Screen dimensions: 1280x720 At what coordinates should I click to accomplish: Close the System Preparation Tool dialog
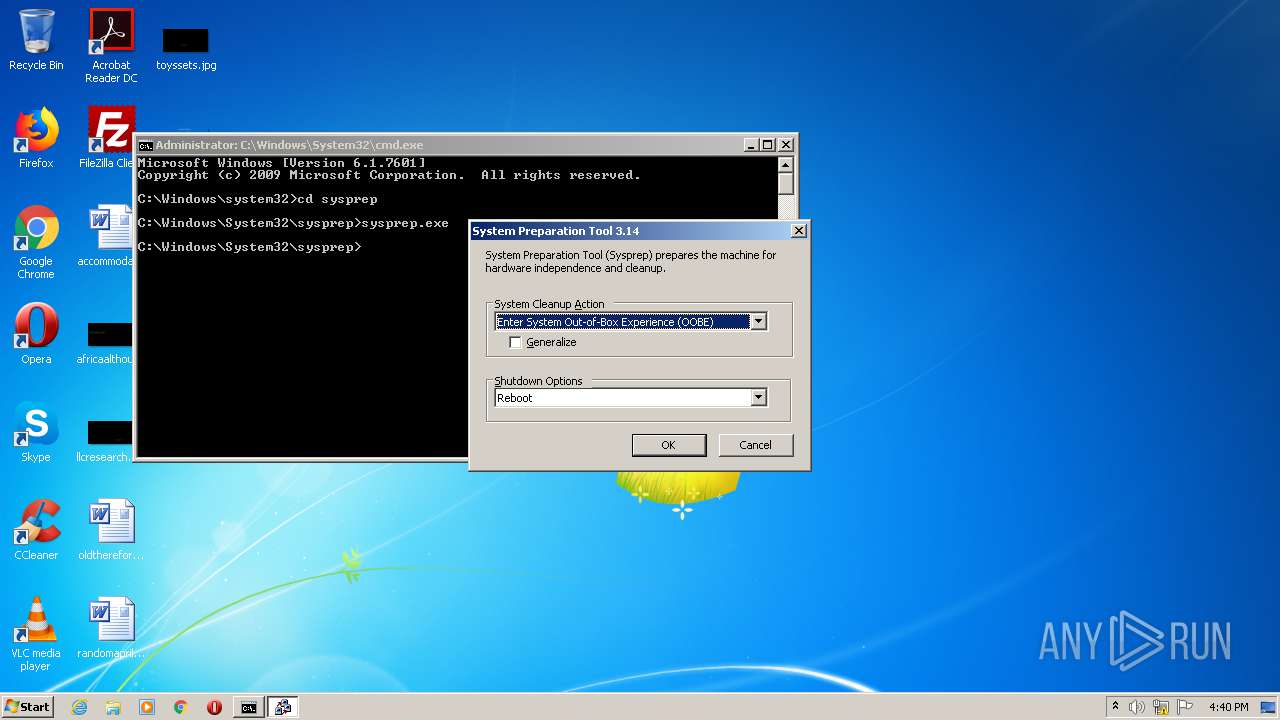pos(798,231)
